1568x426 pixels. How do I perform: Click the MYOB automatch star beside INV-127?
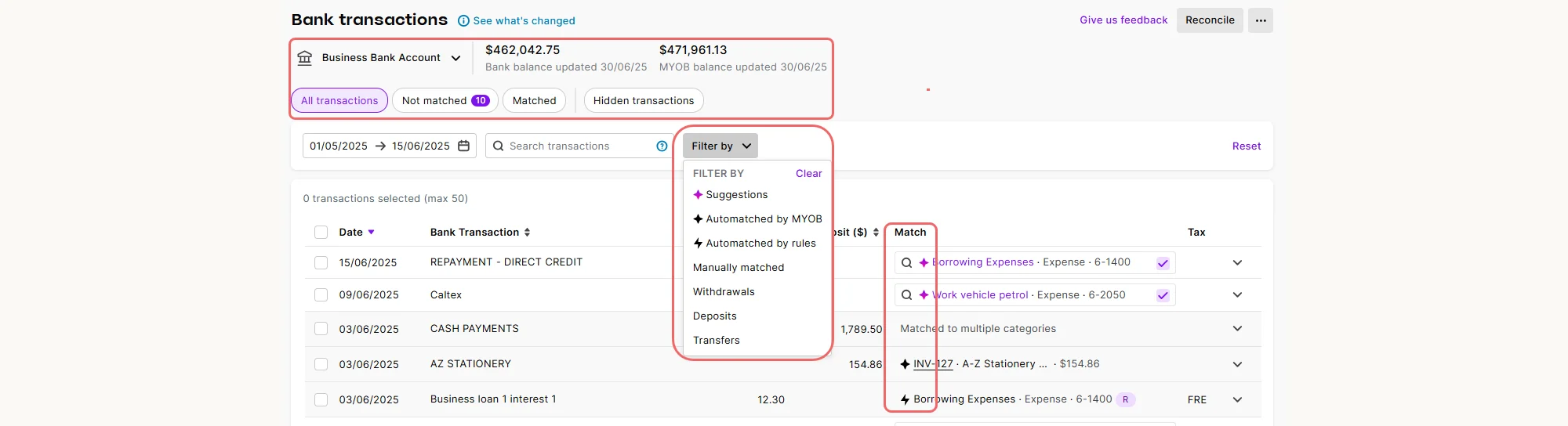click(905, 364)
